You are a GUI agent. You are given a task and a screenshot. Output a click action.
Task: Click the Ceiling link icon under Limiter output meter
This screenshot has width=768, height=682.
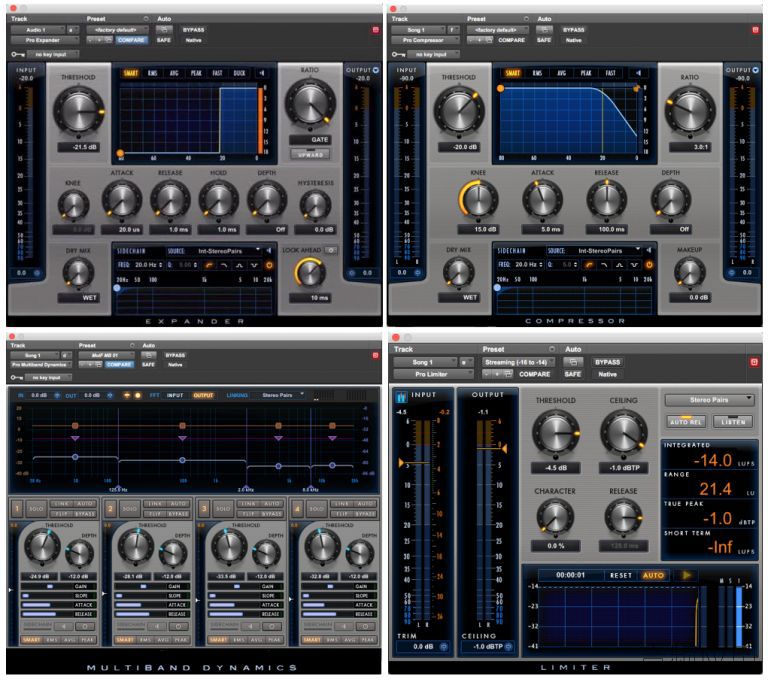[509, 647]
